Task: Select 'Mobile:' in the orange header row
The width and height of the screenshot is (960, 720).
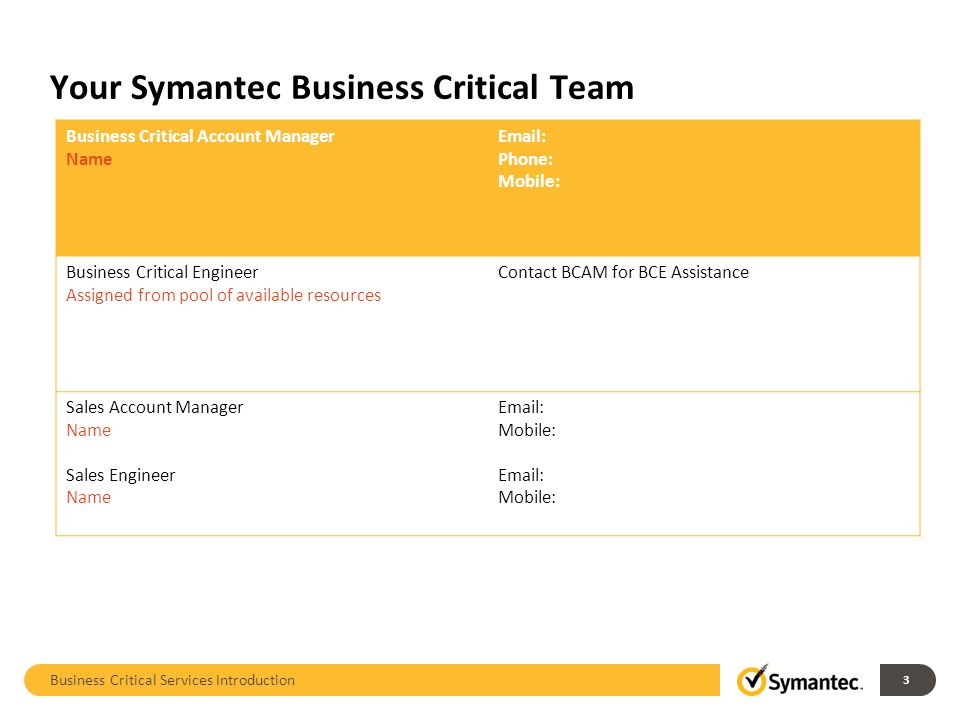Action: click(x=529, y=181)
